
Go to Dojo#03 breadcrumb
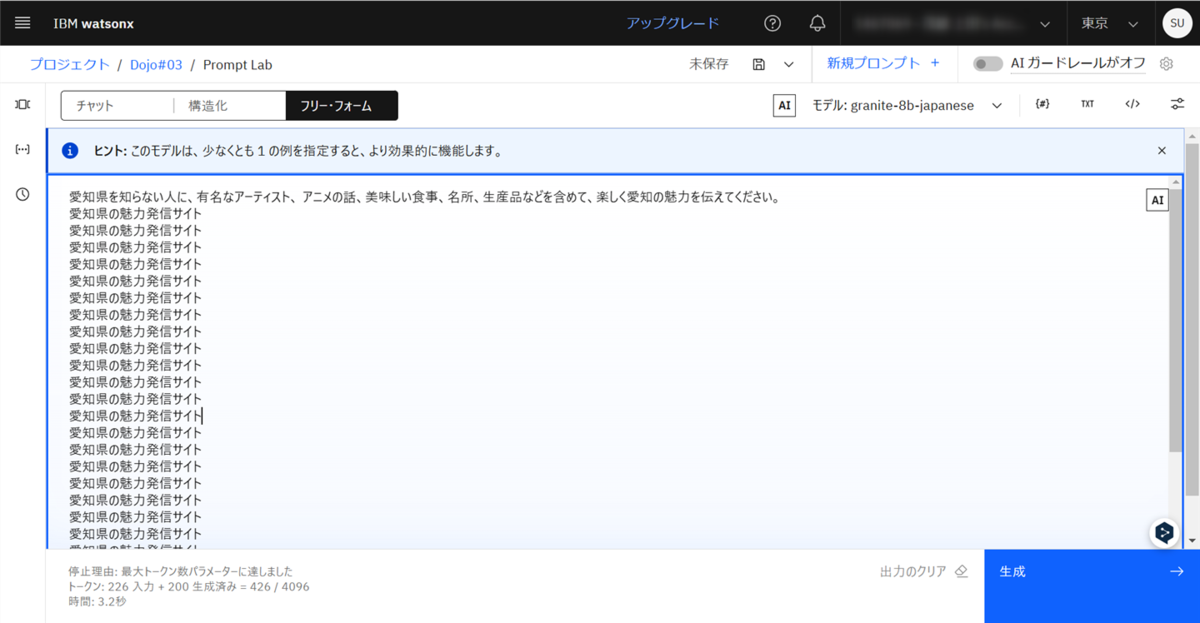pos(156,64)
